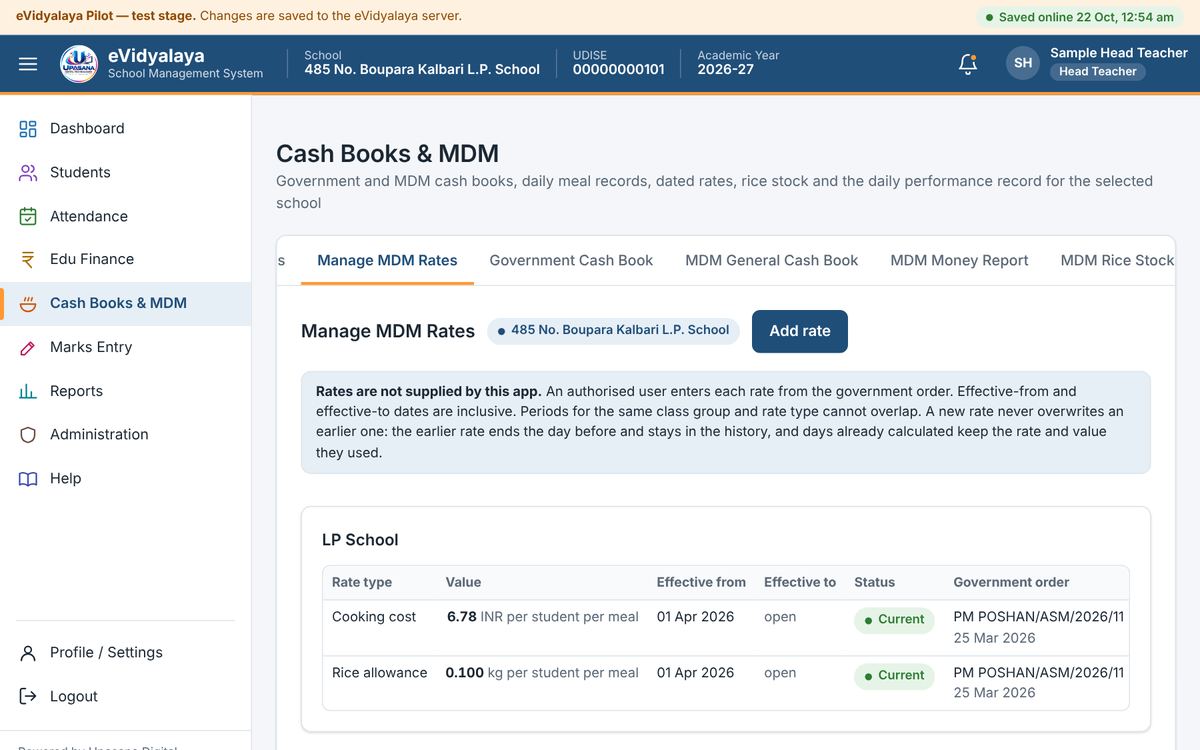Screen dimensions: 1200x750
Task: Click the Saved online status badge
Action: tap(1080, 17)
